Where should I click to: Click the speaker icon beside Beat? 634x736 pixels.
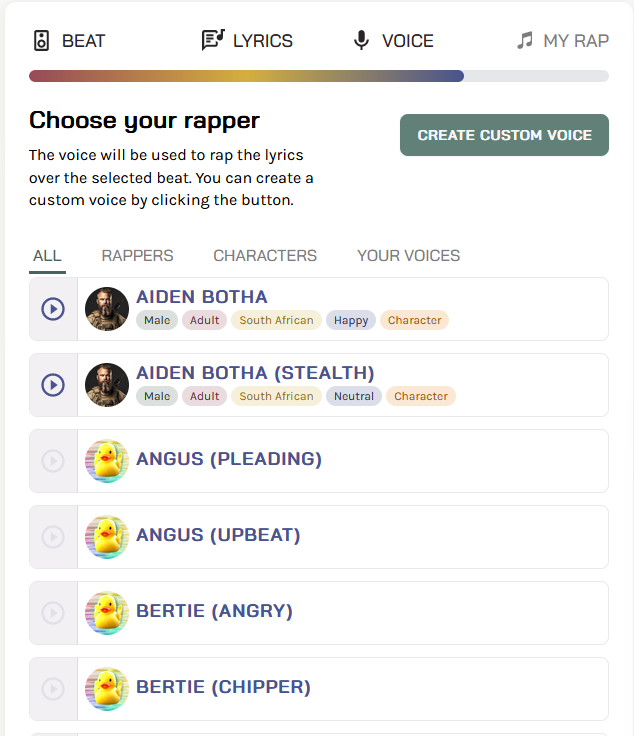[x=41, y=41]
